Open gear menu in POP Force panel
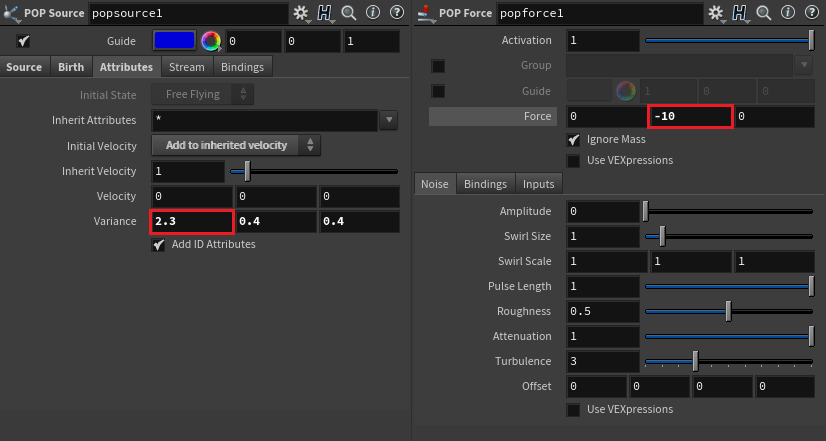Viewport: 826px width, 441px height. point(715,13)
